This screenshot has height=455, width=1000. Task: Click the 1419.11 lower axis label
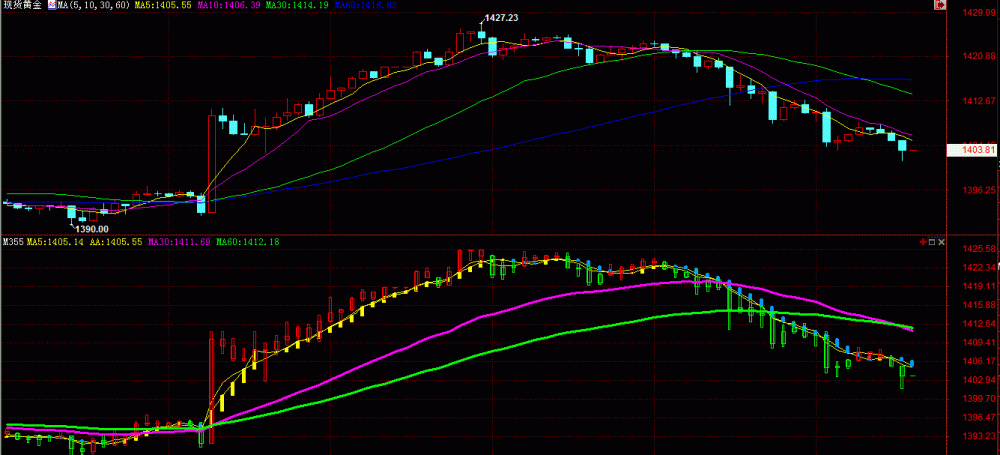[x=980, y=286]
